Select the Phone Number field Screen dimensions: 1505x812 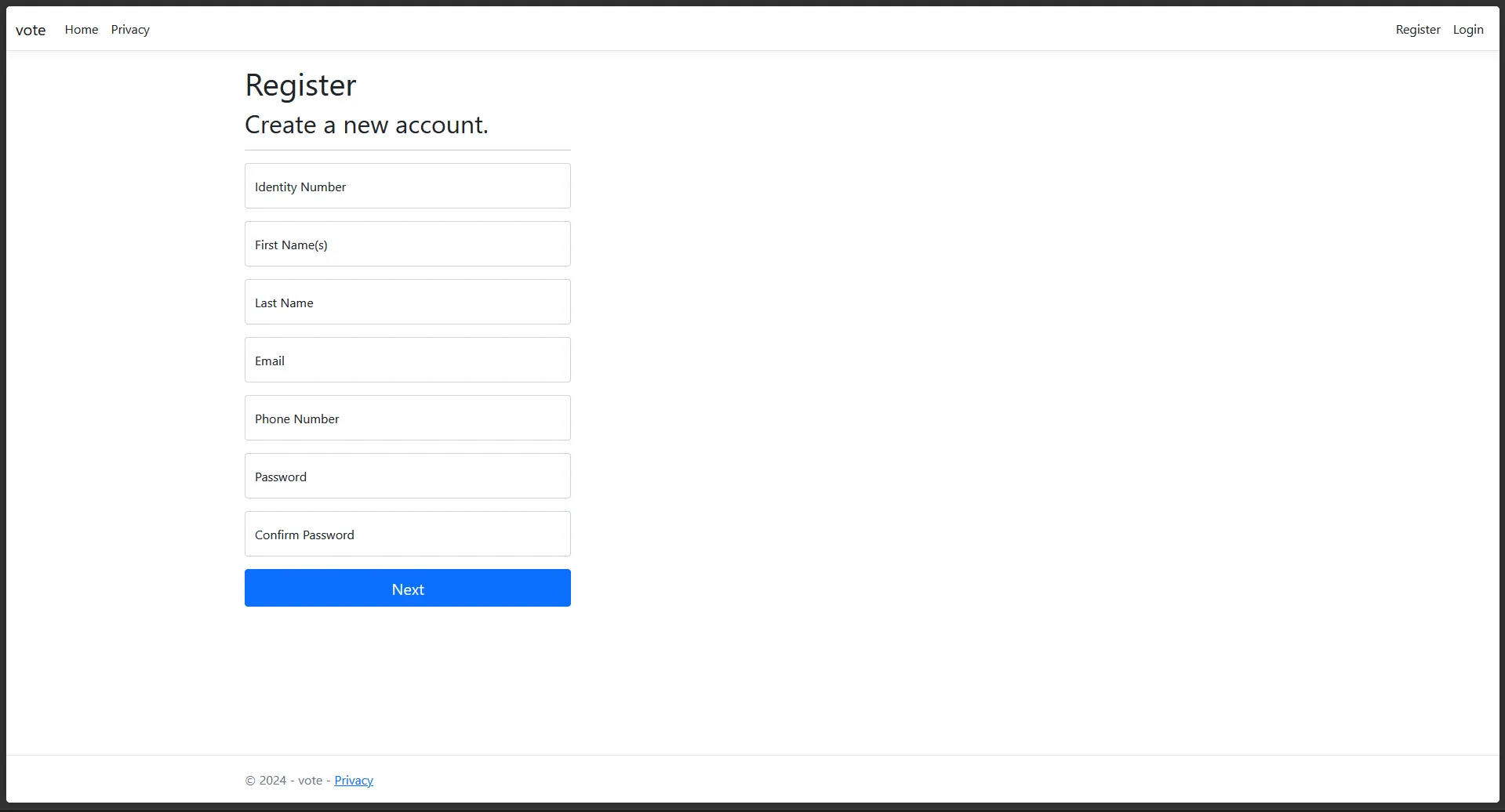[408, 418]
